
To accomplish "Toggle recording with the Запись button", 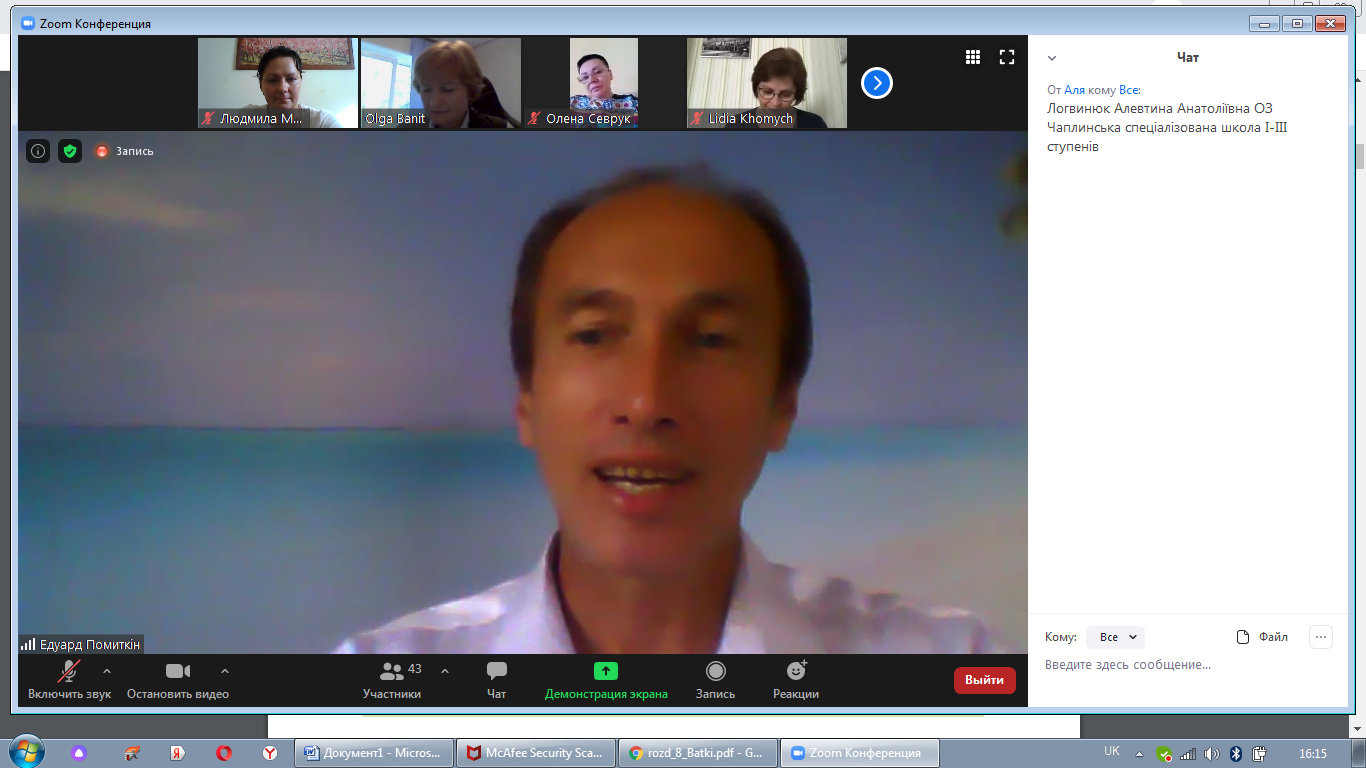I will click(715, 671).
